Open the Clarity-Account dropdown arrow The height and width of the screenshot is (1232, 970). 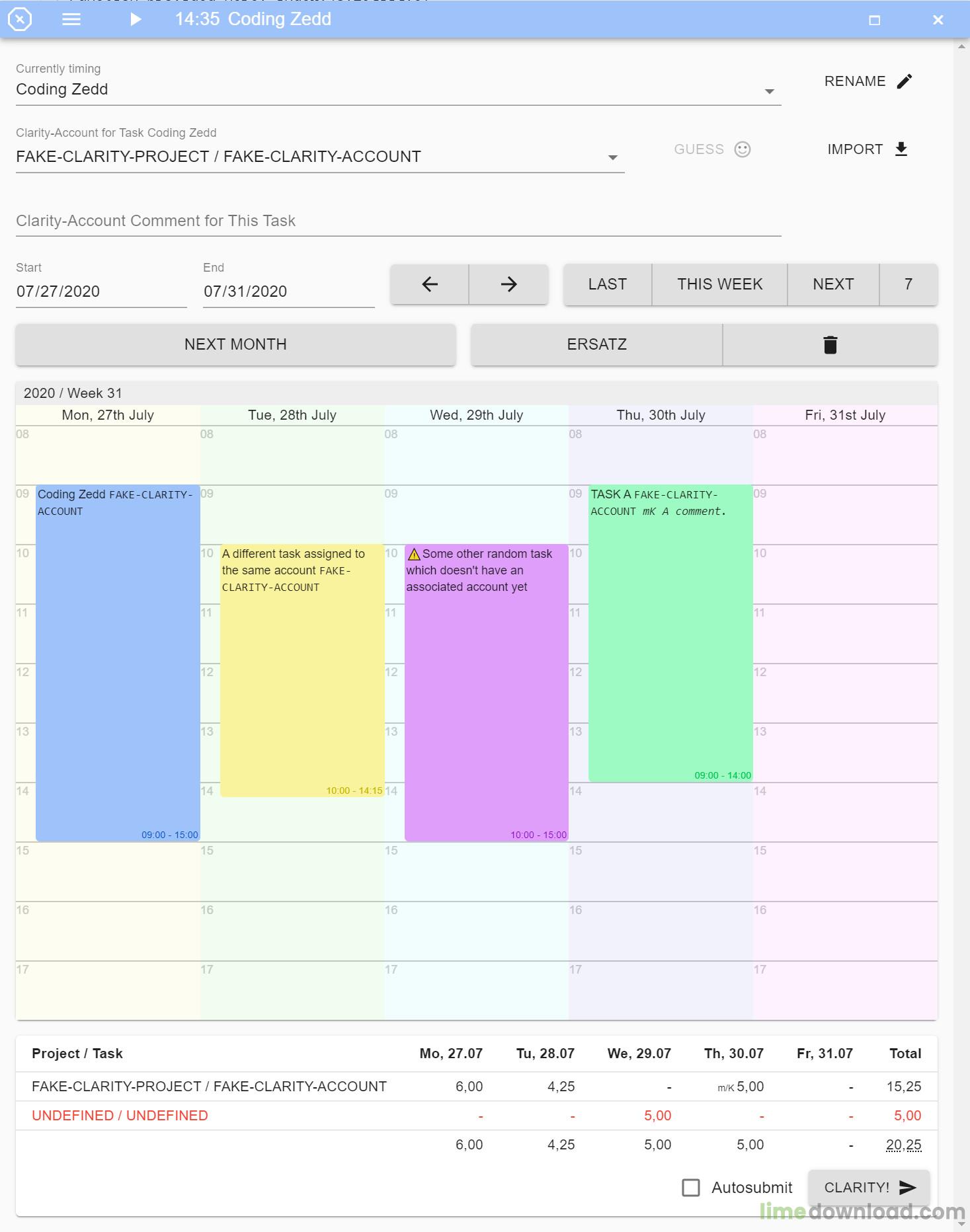pos(613,157)
